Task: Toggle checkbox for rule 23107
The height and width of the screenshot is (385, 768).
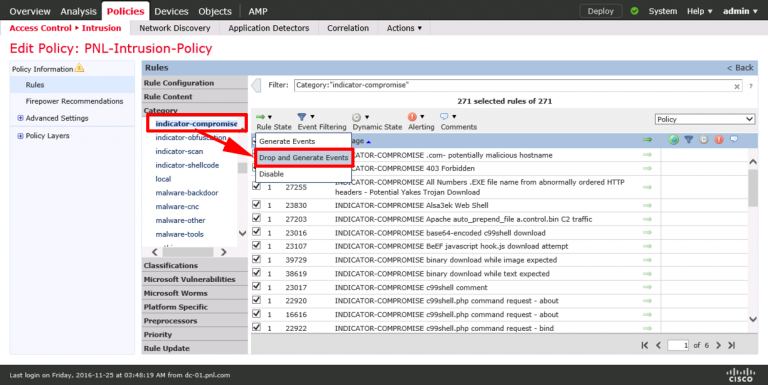Action: tap(256, 245)
